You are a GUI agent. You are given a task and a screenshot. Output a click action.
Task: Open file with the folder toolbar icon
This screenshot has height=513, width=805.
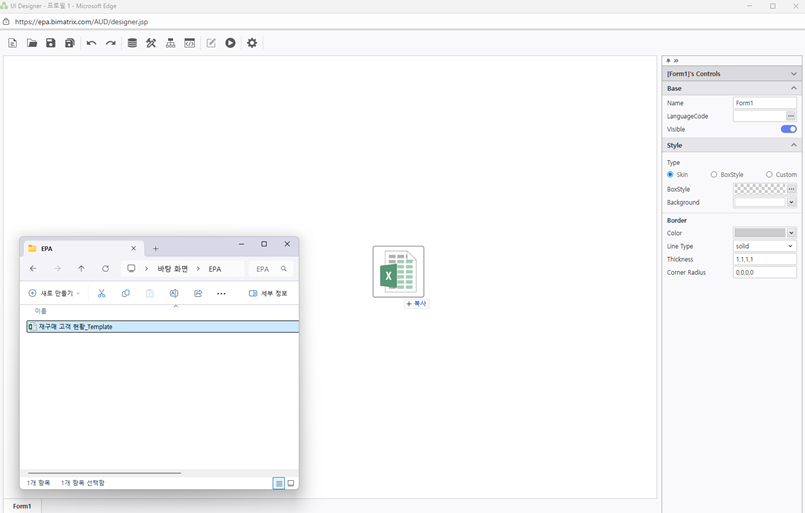coord(32,43)
